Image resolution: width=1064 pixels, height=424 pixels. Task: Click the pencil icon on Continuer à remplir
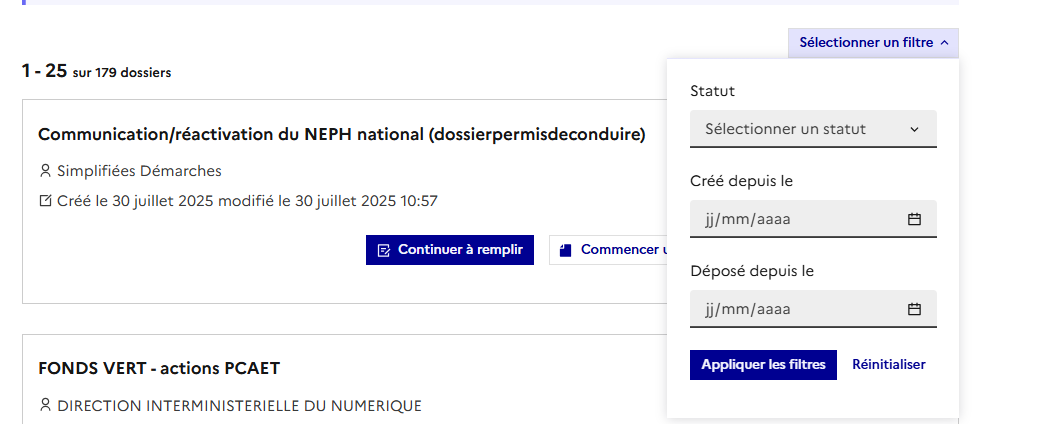[x=384, y=250]
